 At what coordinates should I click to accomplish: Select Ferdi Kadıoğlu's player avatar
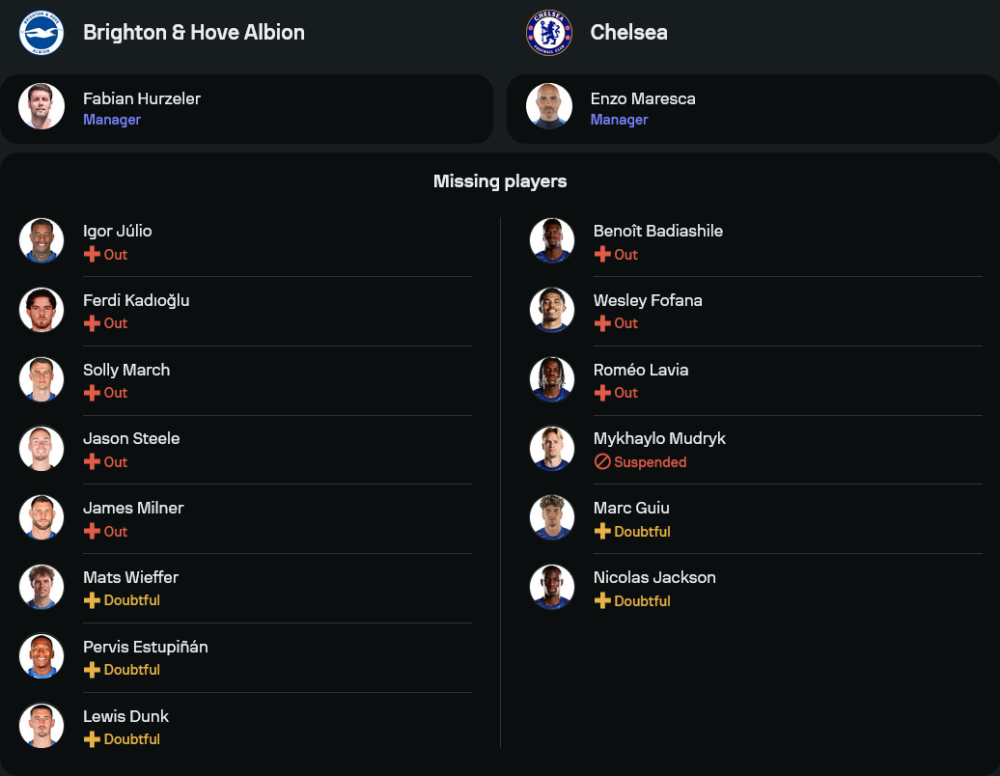coord(41,310)
